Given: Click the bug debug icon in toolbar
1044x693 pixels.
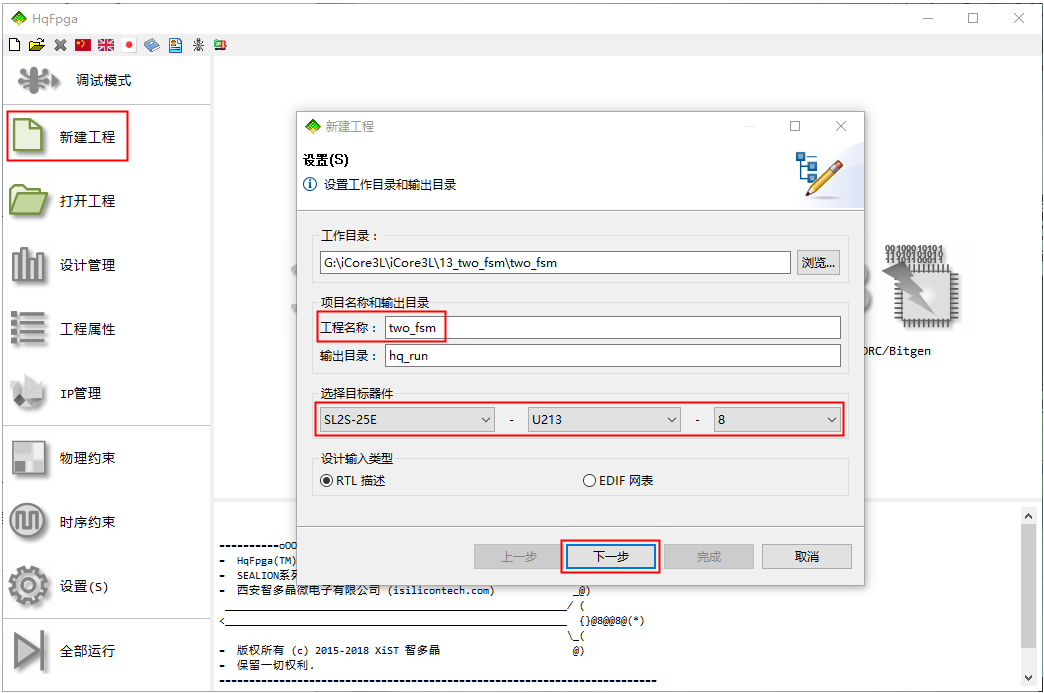Looking at the screenshot, I should pos(198,45).
